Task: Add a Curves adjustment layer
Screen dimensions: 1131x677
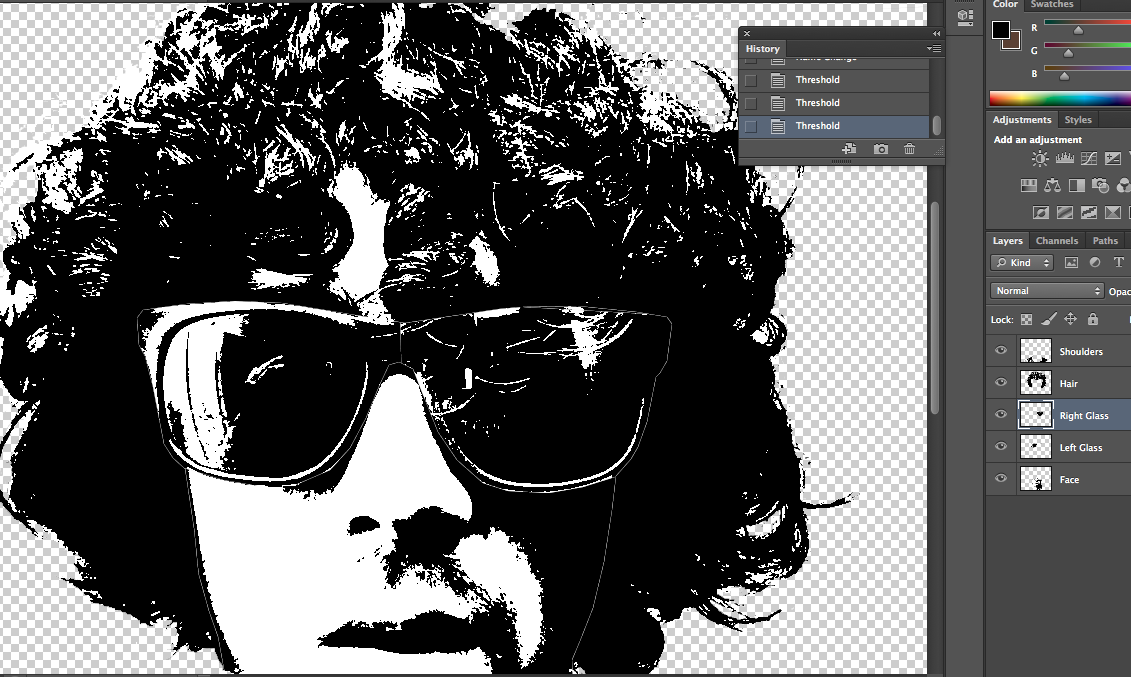Action: (1088, 159)
